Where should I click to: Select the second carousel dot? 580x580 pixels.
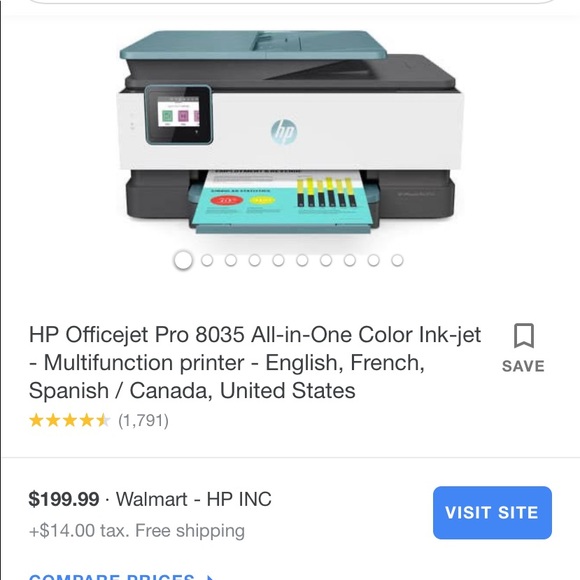[207, 260]
